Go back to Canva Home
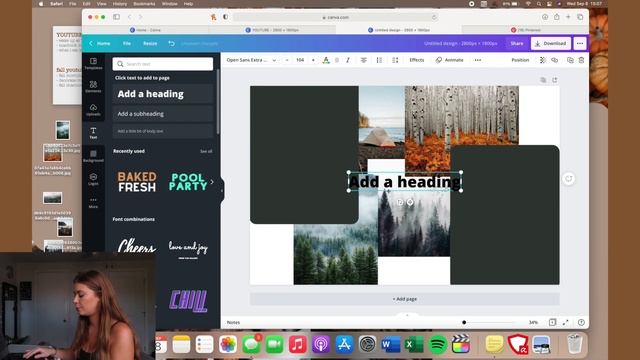This screenshot has width=640, height=360. (100, 43)
